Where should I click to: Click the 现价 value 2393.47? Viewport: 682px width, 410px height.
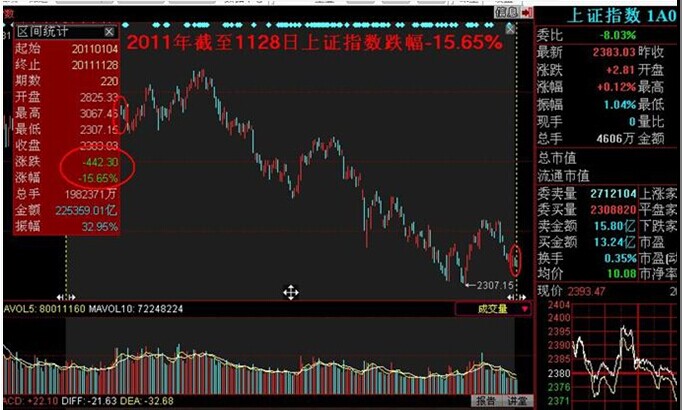586,291
